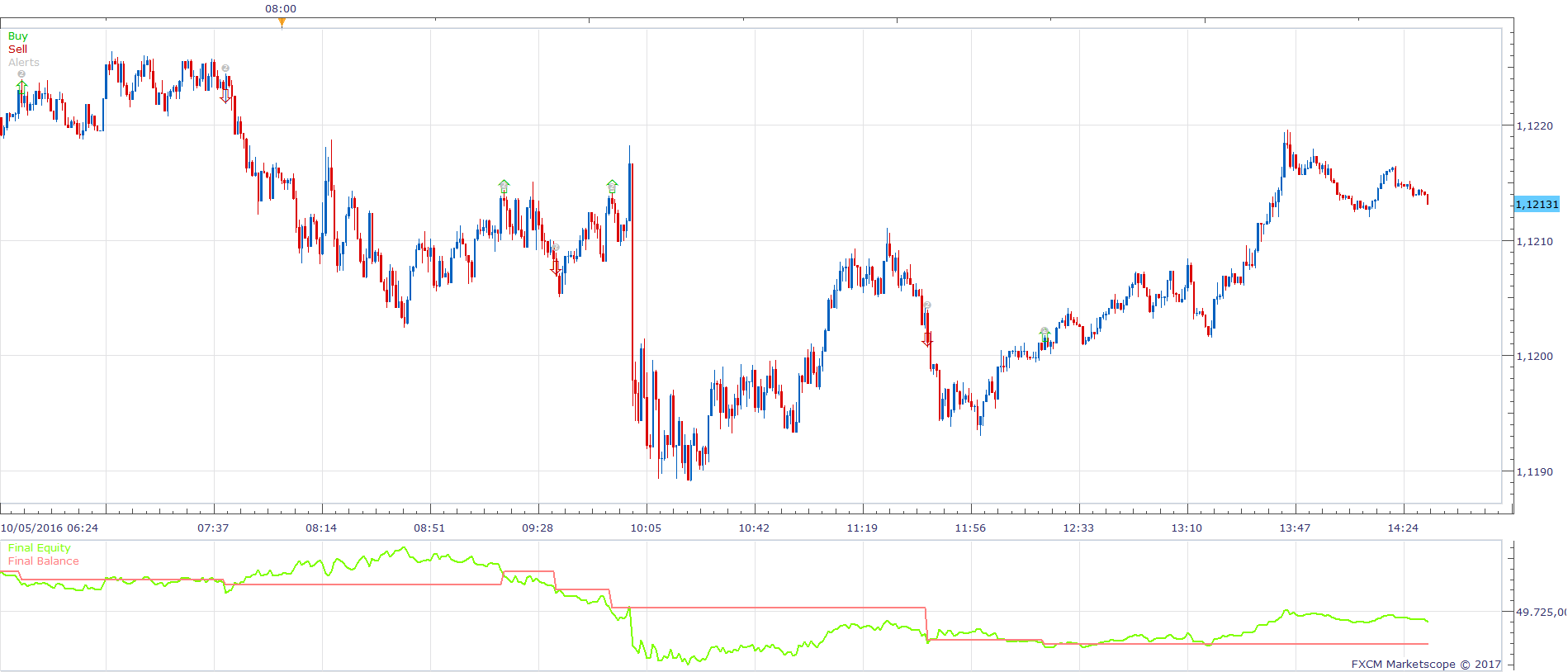Click the Alerts legend label

click(24, 63)
